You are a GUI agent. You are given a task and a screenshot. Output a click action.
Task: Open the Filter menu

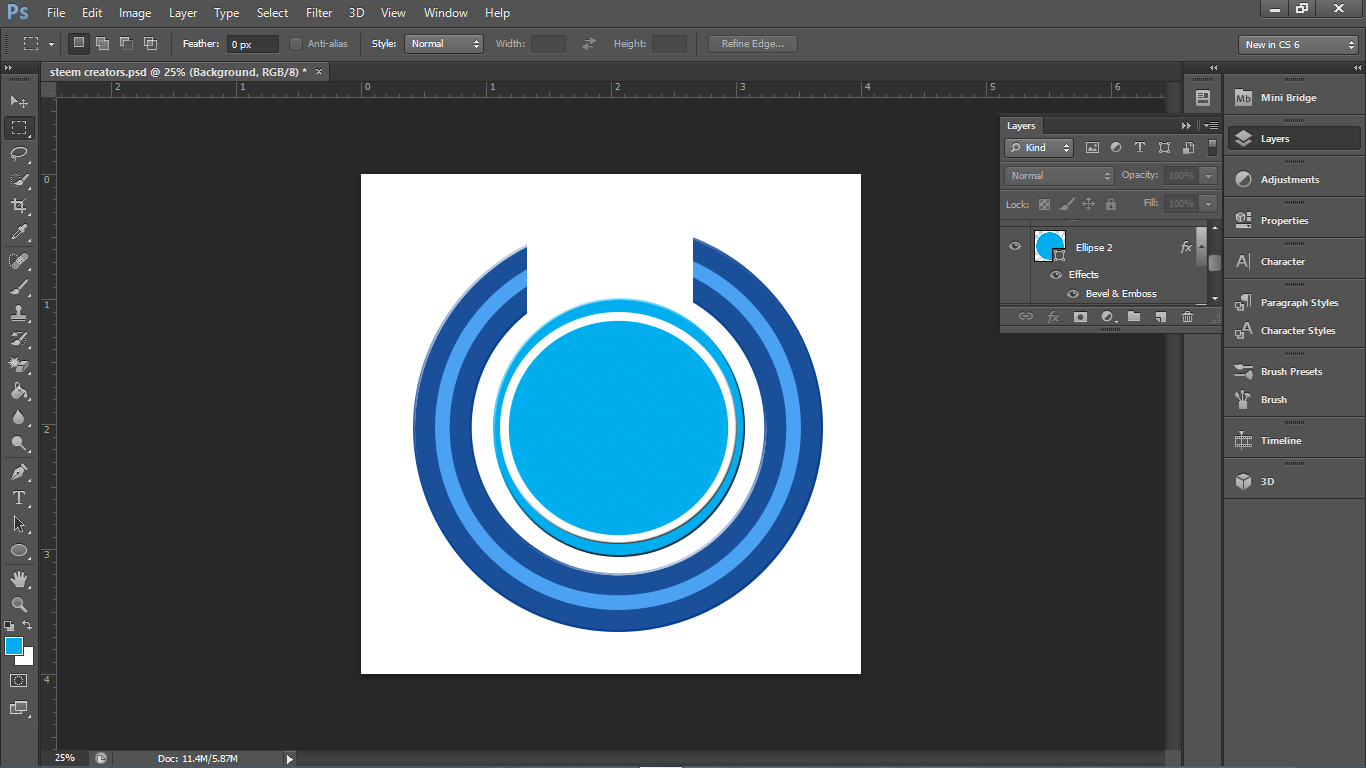coord(319,13)
